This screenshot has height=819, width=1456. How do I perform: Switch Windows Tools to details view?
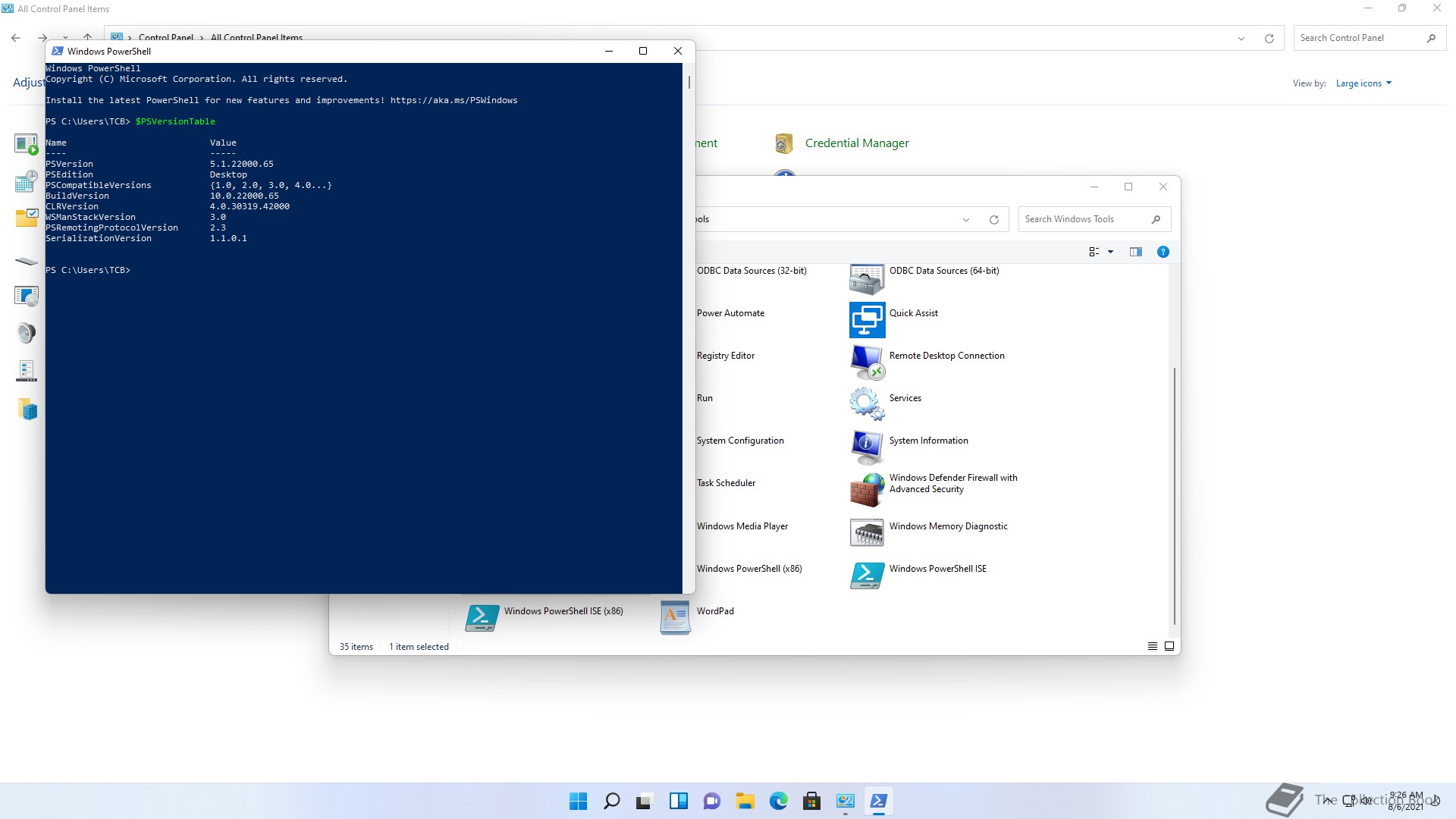pyautogui.click(x=1152, y=646)
